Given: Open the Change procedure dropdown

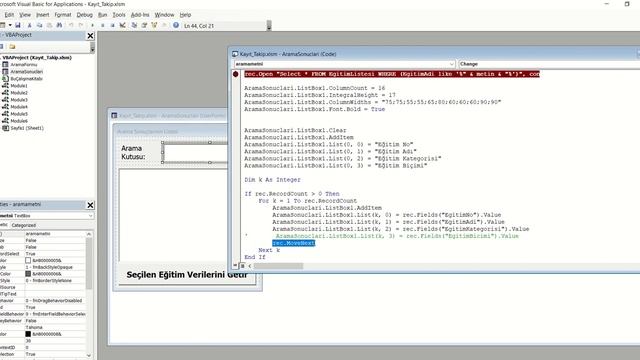Looking at the screenshot, I should (x=549, y=64).
